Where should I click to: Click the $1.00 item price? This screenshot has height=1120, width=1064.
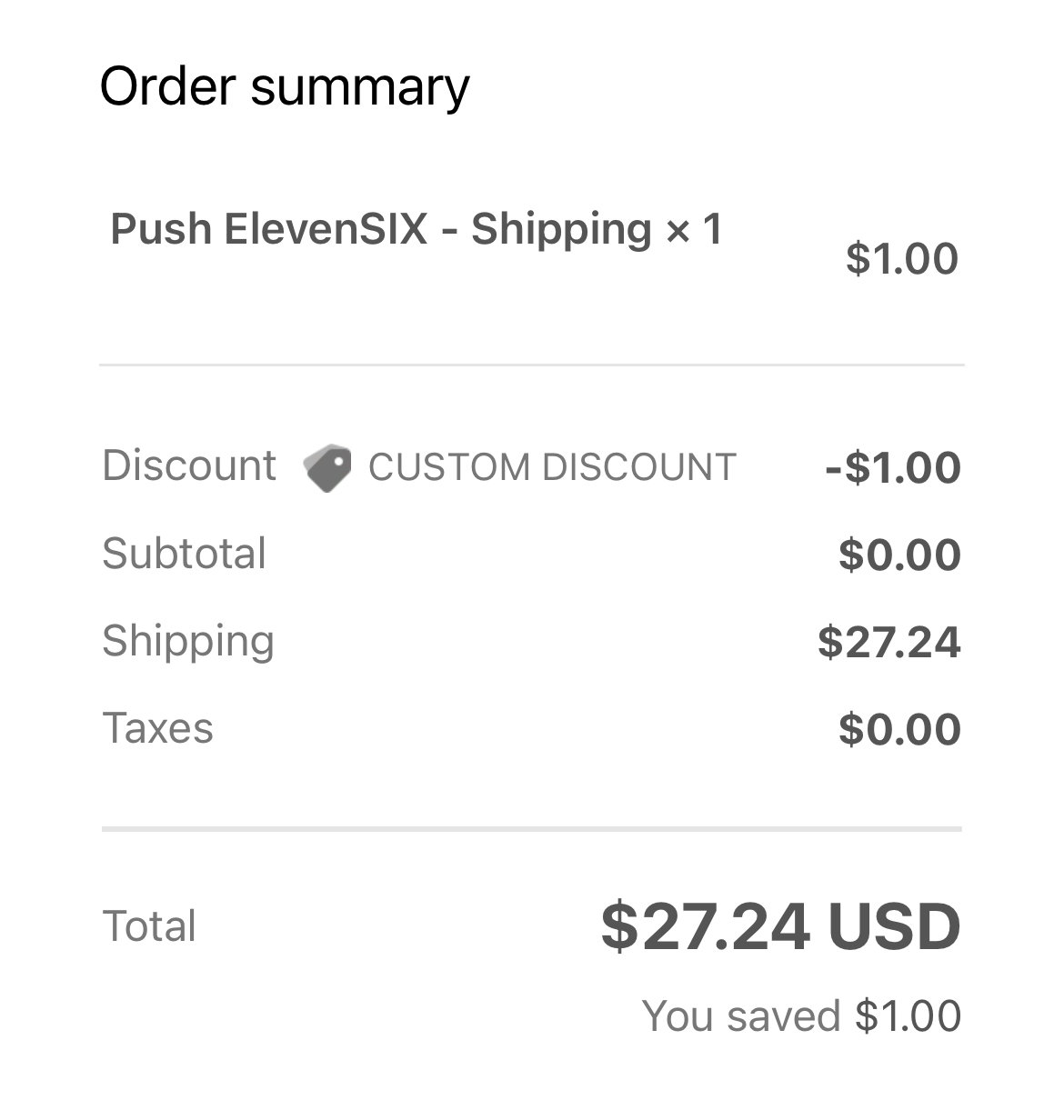click(x=902, y=259)
